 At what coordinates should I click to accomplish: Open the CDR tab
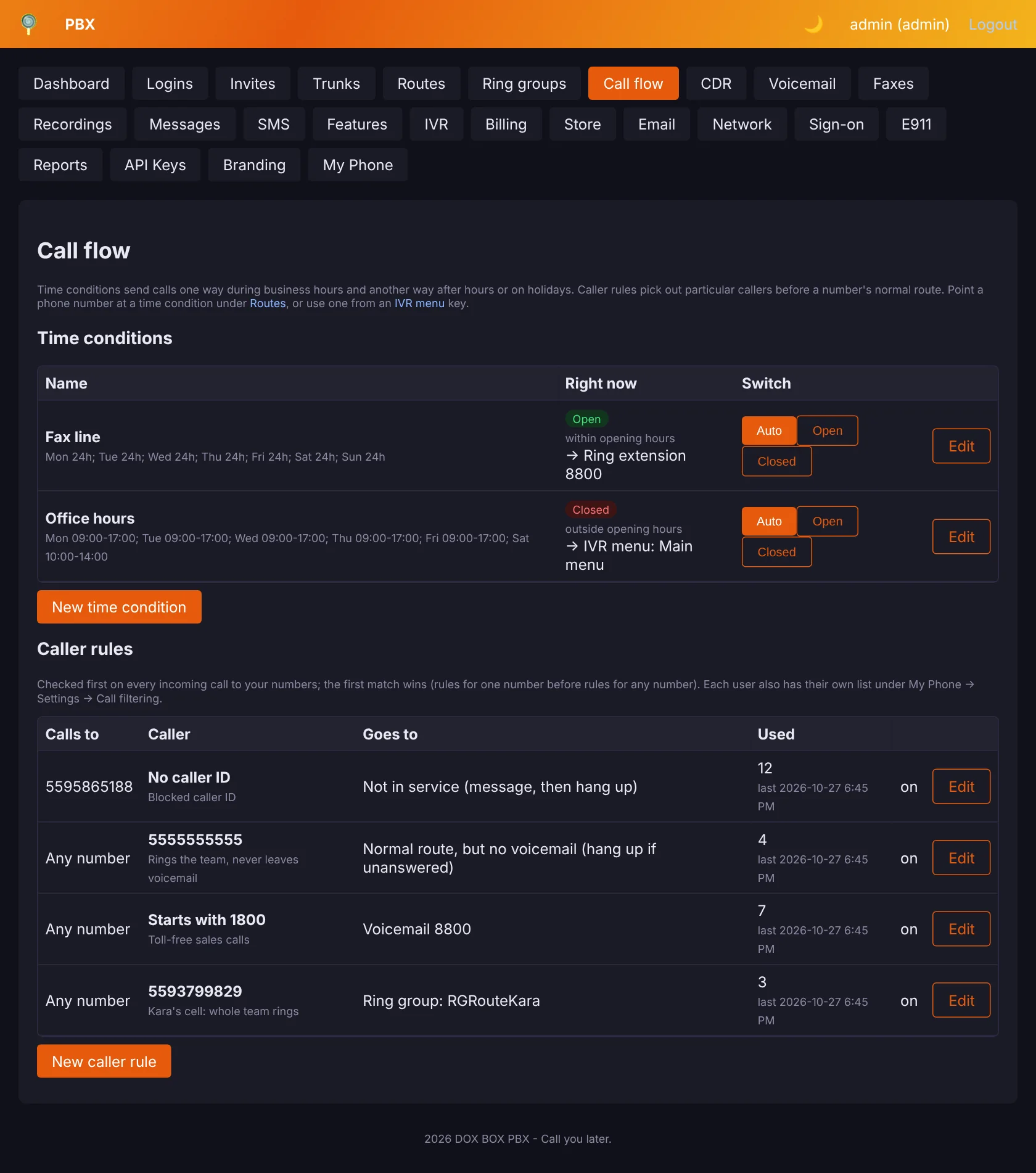pos(716,83)
